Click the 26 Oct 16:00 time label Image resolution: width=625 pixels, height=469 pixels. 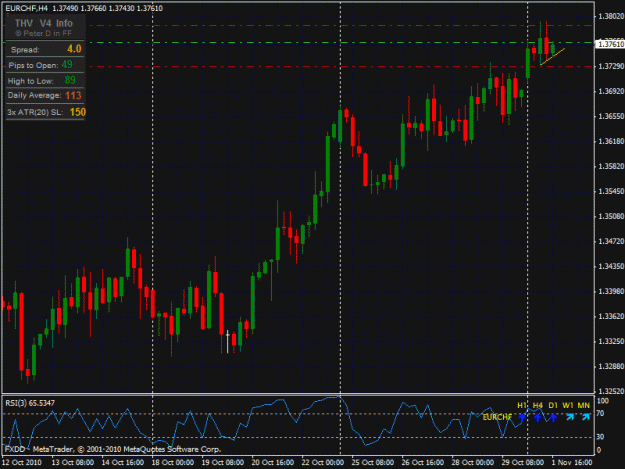point(423,462)
